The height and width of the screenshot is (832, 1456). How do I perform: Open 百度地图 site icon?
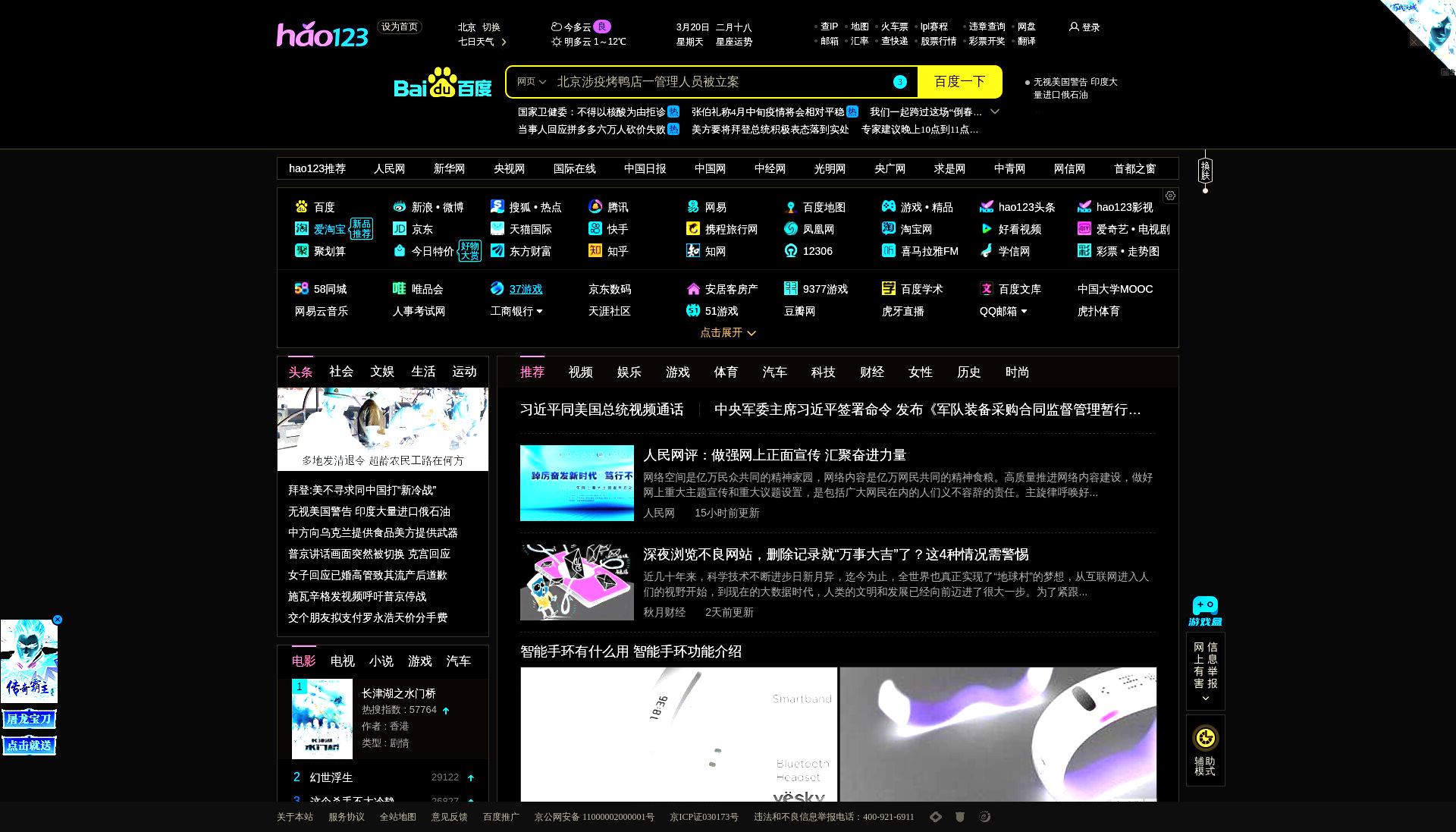coord(791,206)
